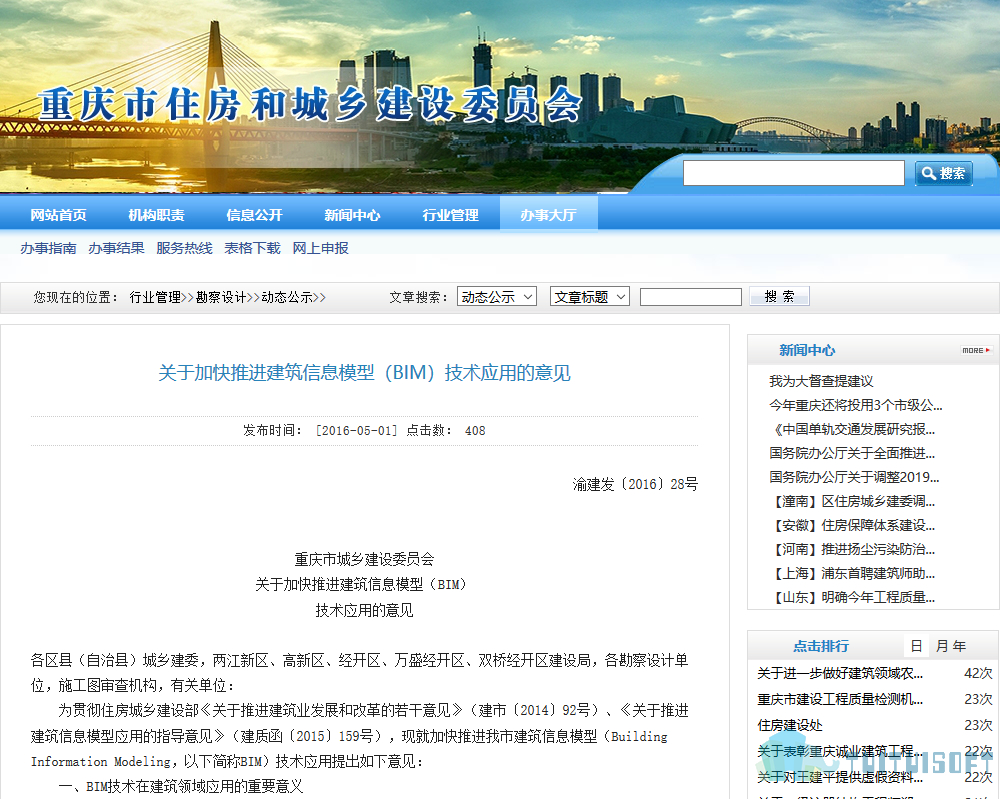Viewport: 1000px width, 799px height.
Task: Expand the 动态公示 category dropdown
Action: pyautogui.click(x=497, y=297)
